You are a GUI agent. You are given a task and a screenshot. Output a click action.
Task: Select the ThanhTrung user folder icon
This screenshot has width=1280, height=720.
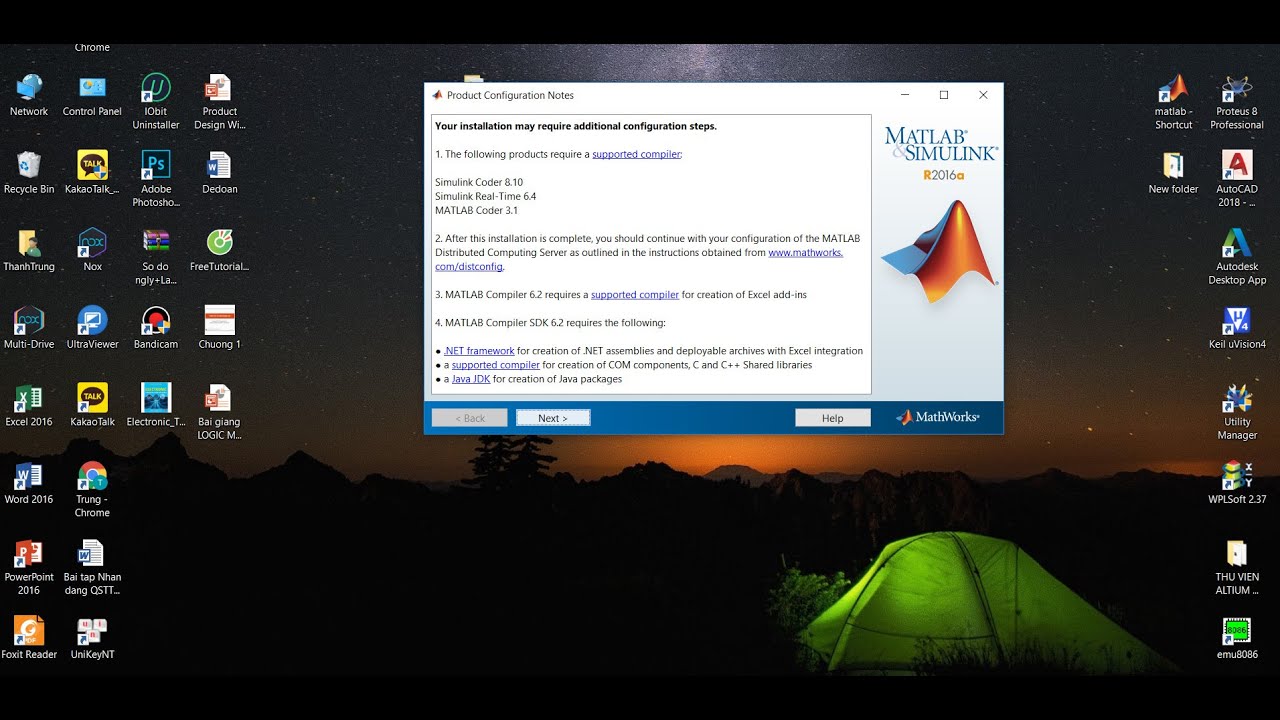[x=29, y=250]
